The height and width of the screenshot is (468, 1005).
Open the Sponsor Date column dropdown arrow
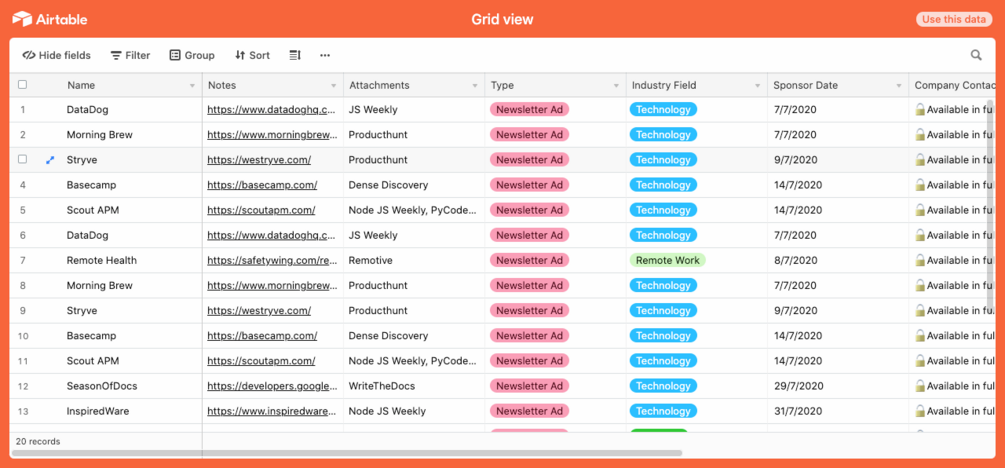[x=898, y=86]
